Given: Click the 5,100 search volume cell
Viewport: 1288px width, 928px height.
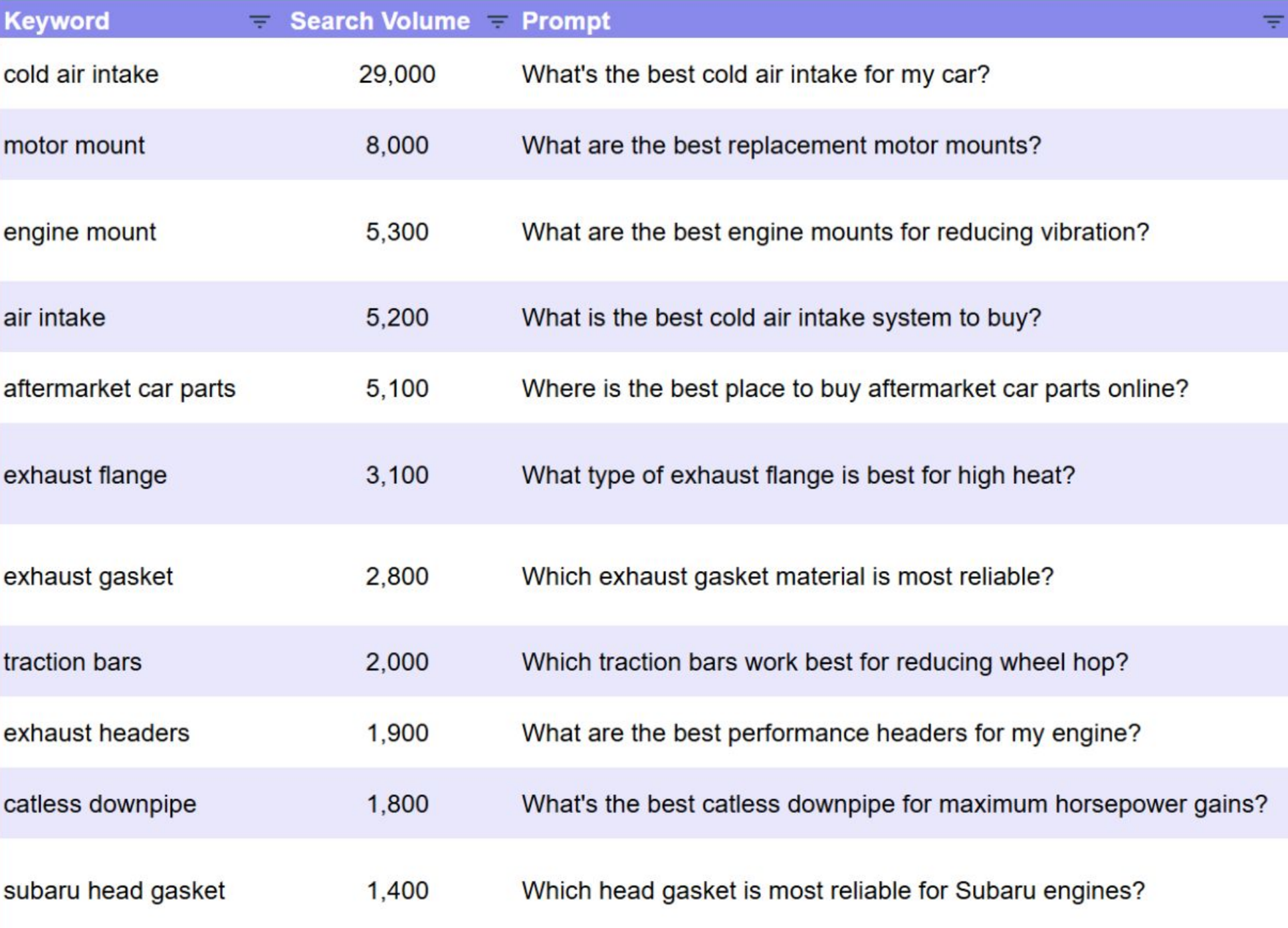Looking at the screenshot, I should [x=397, y=388].
